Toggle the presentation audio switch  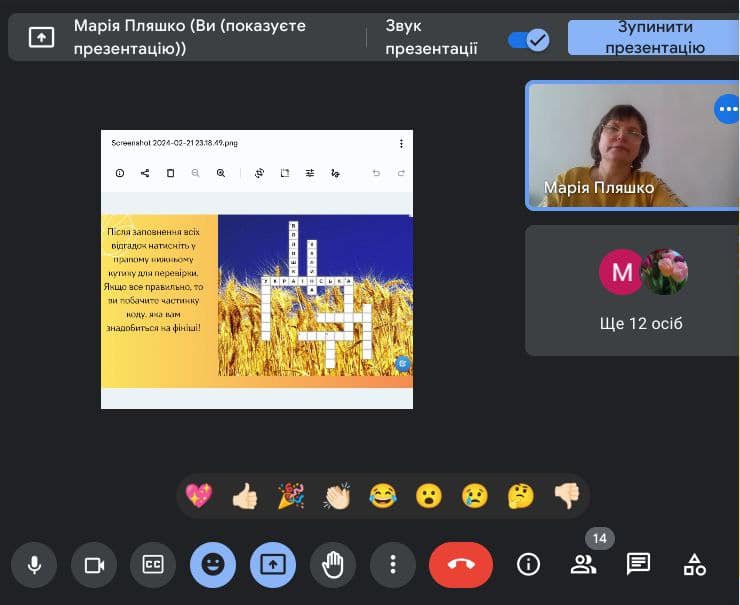tap(528, 39)
